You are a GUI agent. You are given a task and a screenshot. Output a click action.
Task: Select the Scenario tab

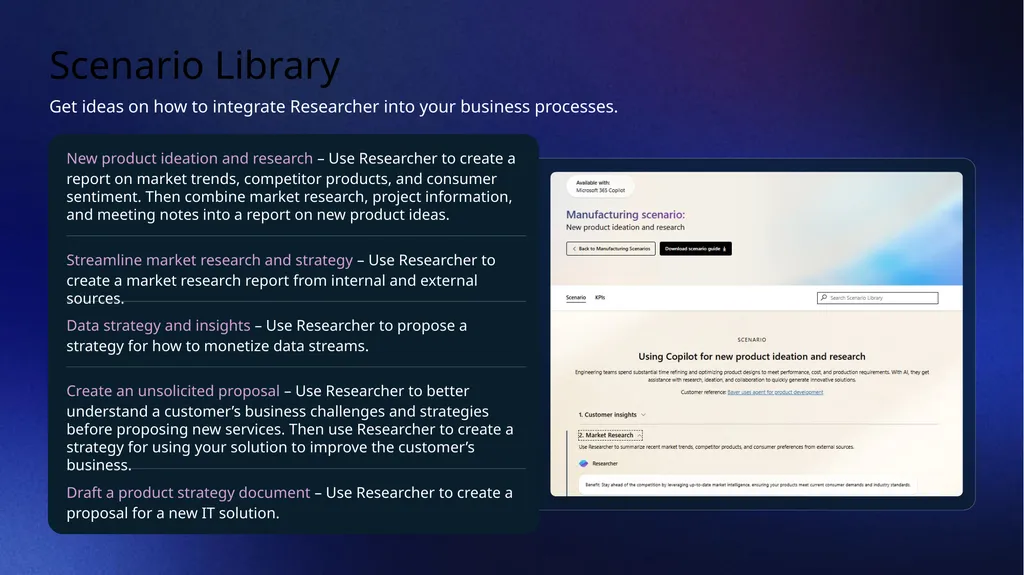[x=575, y=297]
